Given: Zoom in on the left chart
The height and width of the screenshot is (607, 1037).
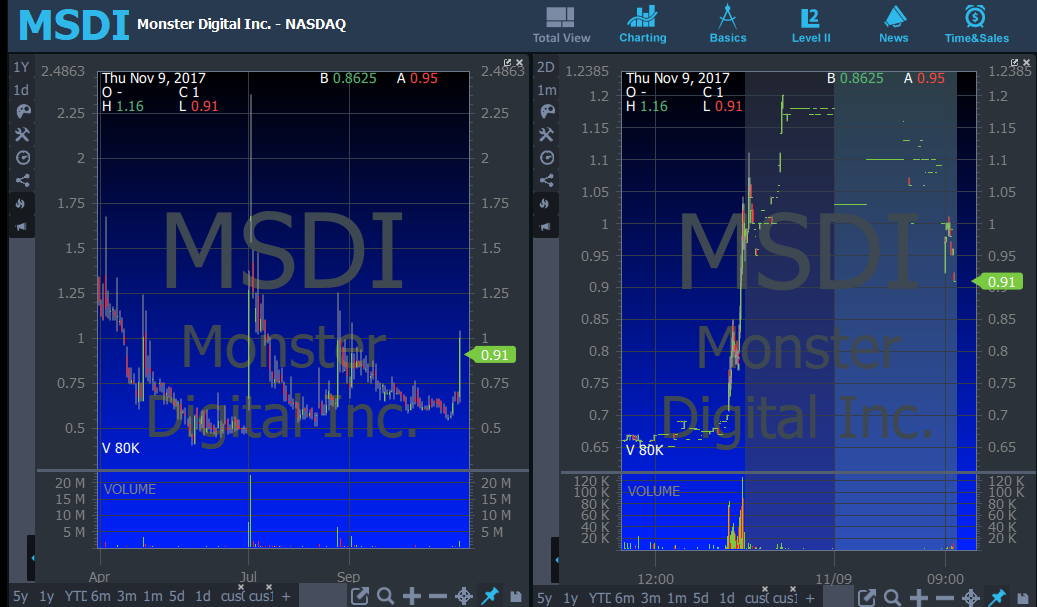Looking at the screenshot, I should pos(411,596).
